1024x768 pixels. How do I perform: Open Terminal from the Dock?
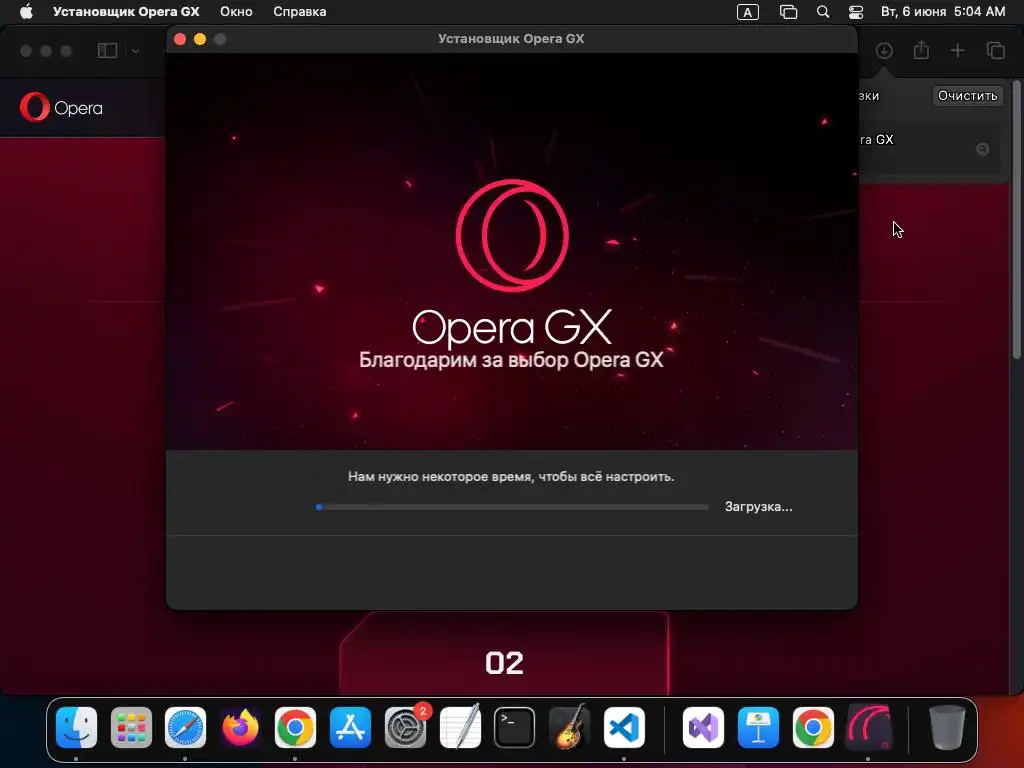515,728
